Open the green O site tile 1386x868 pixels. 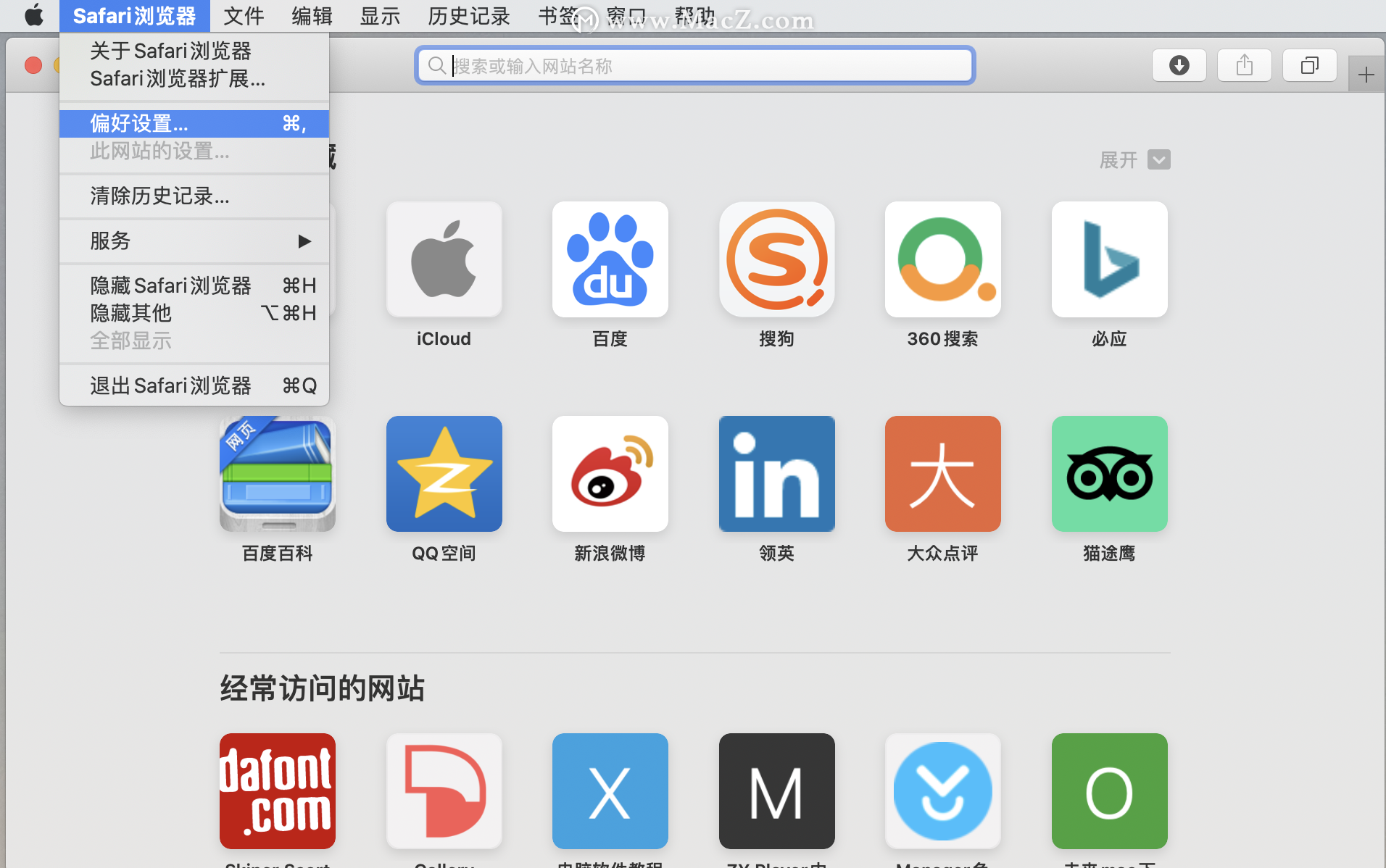pos(1109,791)
